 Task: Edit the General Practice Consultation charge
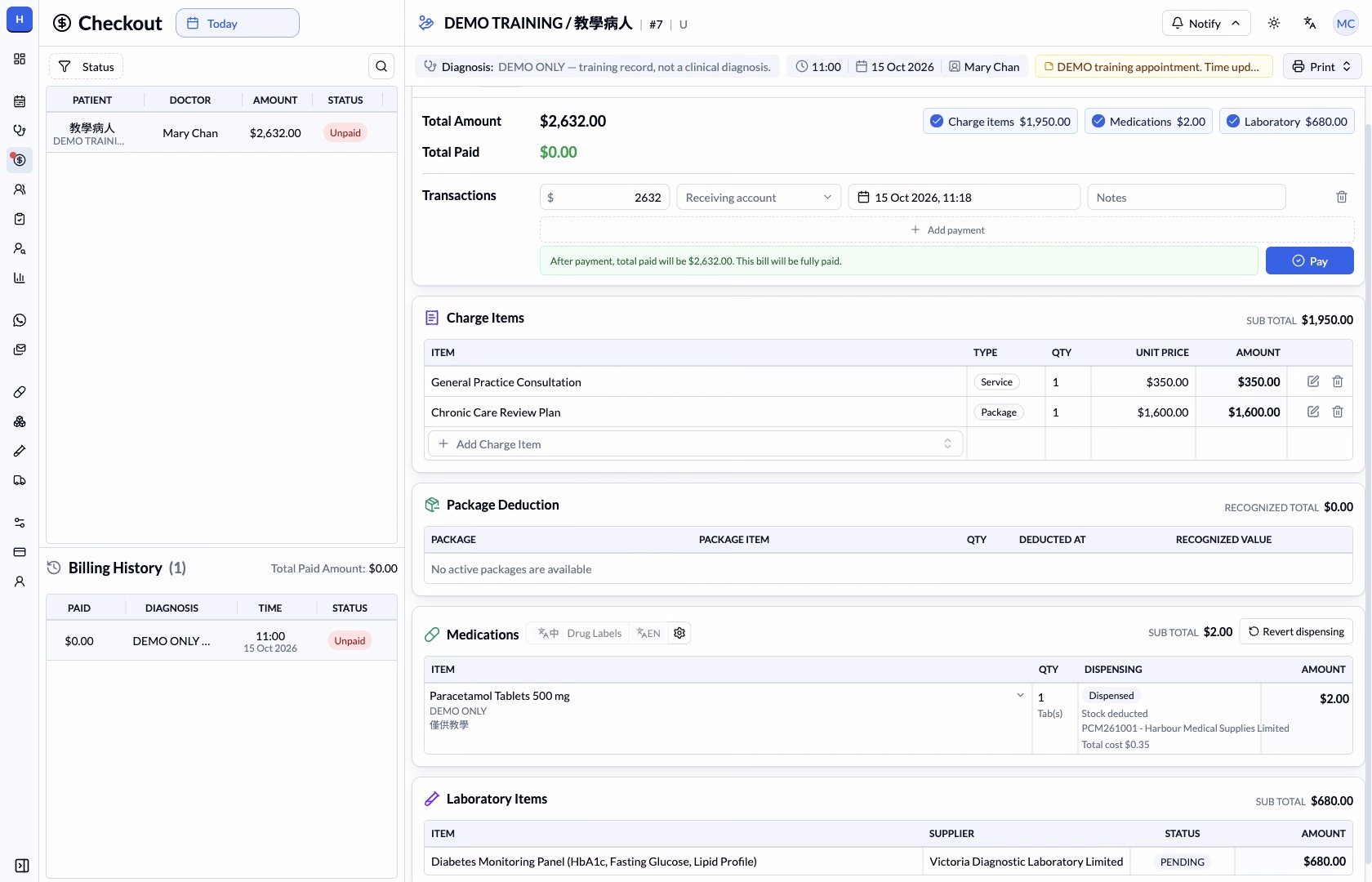[x=1313, y=381]
